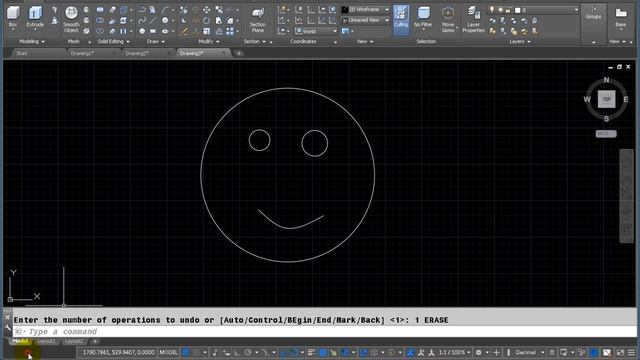Screen dimensions: 640x360
Task: Open the WCS dropdown below ViewCube
Action: [x=606, y=134]
